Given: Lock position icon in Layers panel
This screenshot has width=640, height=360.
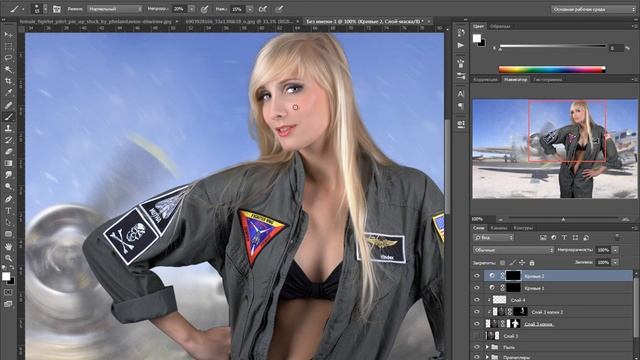Looking at the screenshot, I should pos(522,262).
